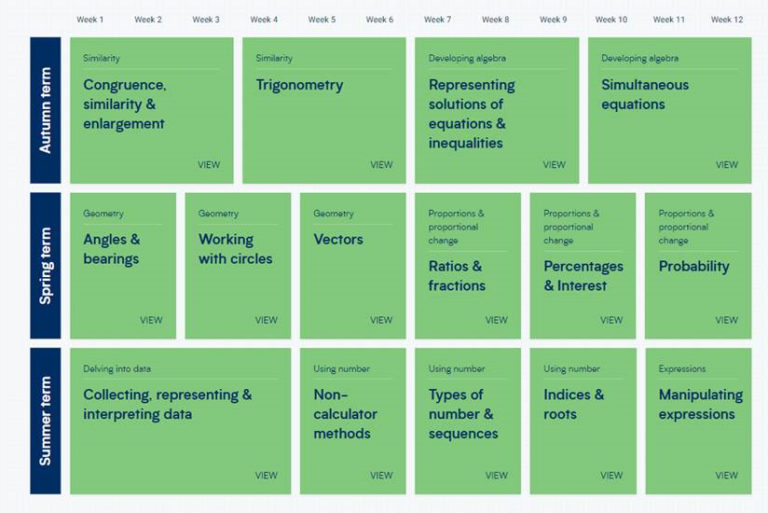Click the Manipulating expressions title
The height and width of the screenshot is (513, 768).
click(700, 404)
